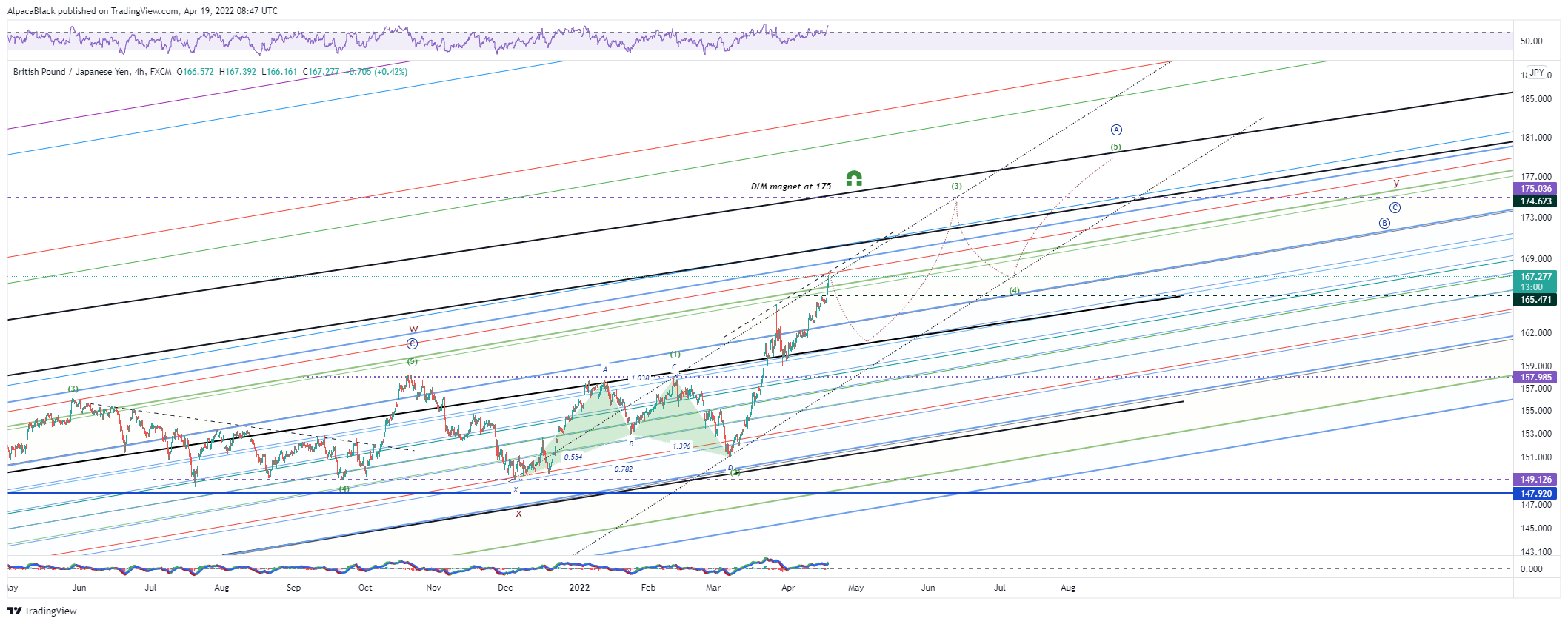The height and width of the screenshot is (624, 1568).
Task: Click the 185.000 price axis tick
Action: point(1536,99)
